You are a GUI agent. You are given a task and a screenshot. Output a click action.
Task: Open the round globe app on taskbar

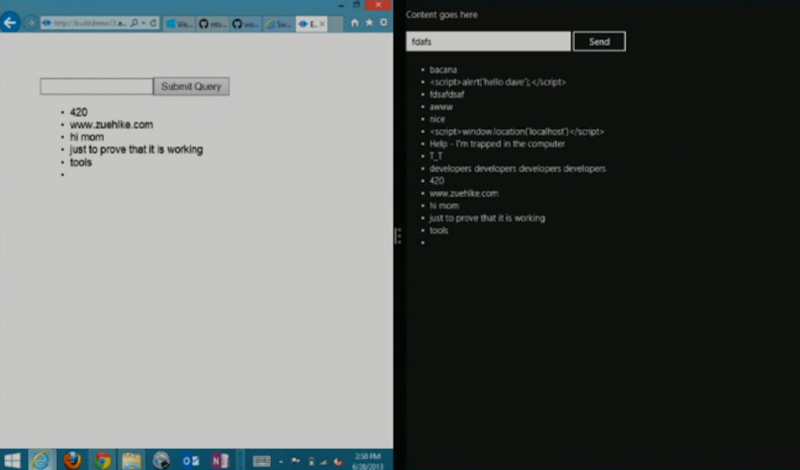pos(161,460)
